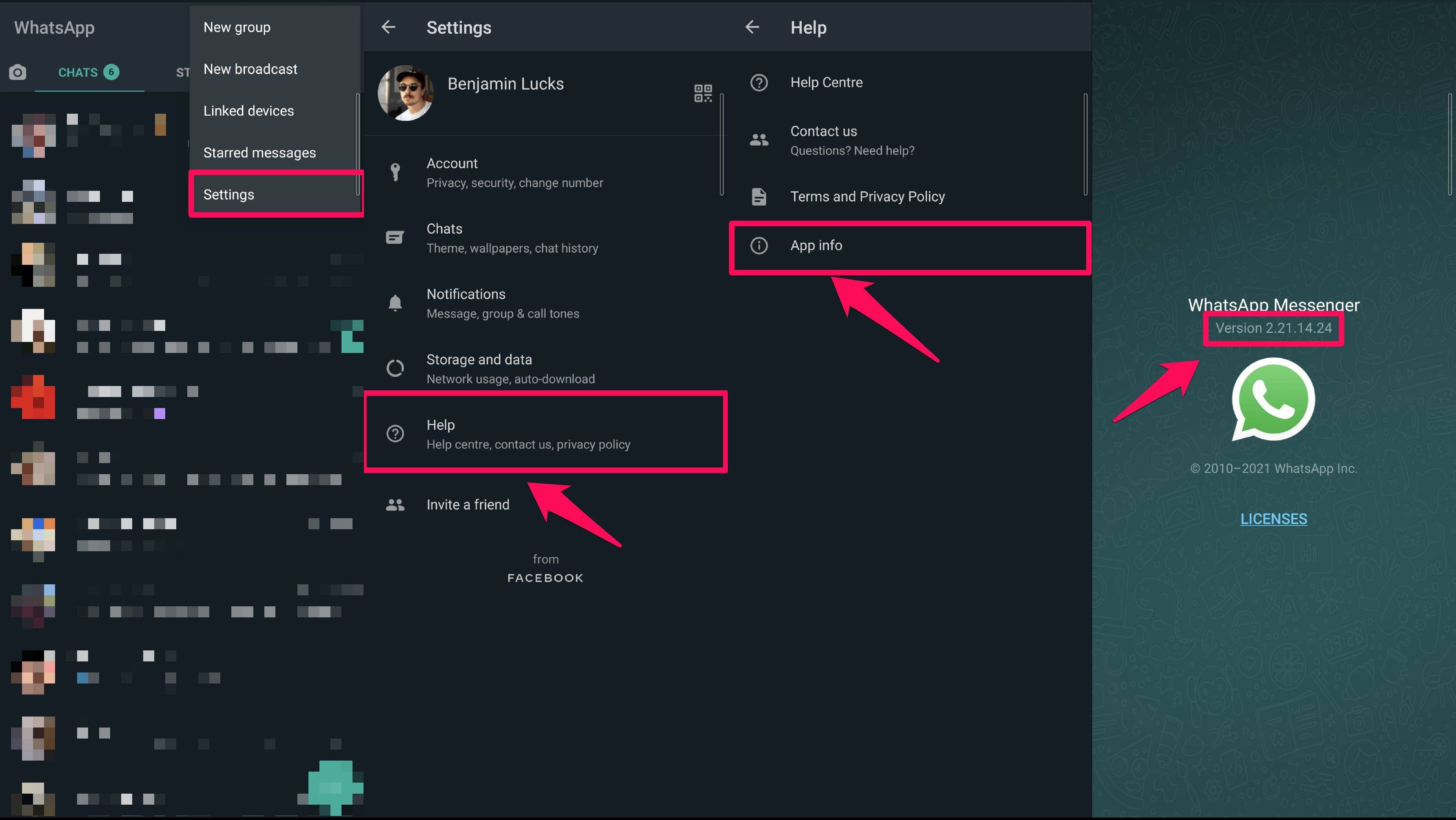The height and width of the screenshot is (820, 1456).
Task: Open the camera icon in top bar
Action: pyautogui.click(x=18, y=72)
